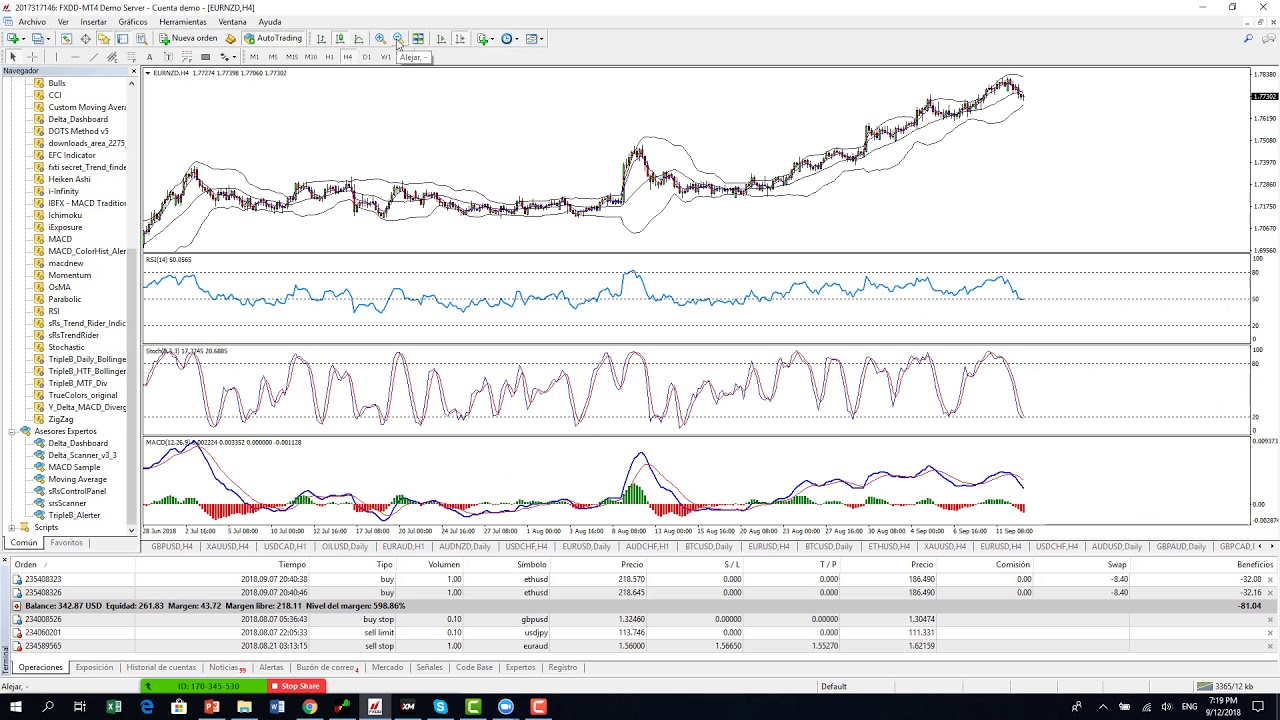Switch to M15 timeframe
This screenshot has height=720, width=1280.
pos(292,57)
